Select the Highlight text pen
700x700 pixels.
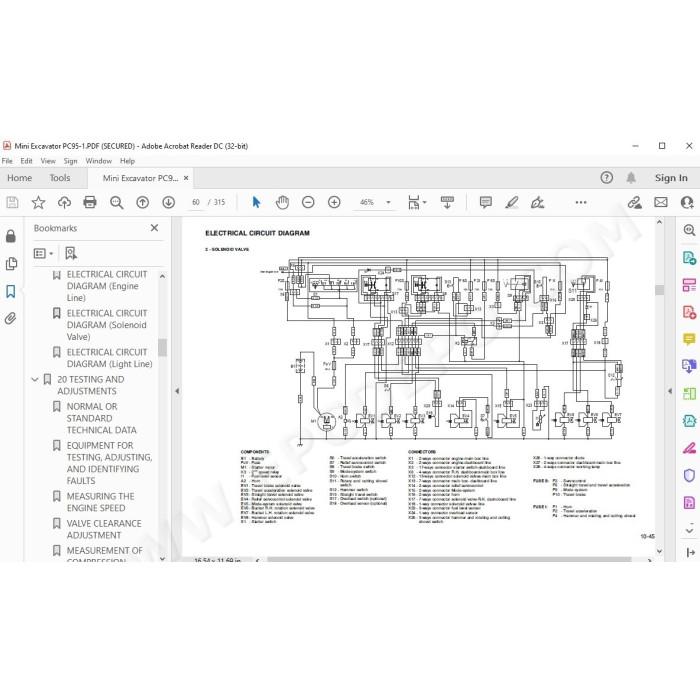coord(512,202)
